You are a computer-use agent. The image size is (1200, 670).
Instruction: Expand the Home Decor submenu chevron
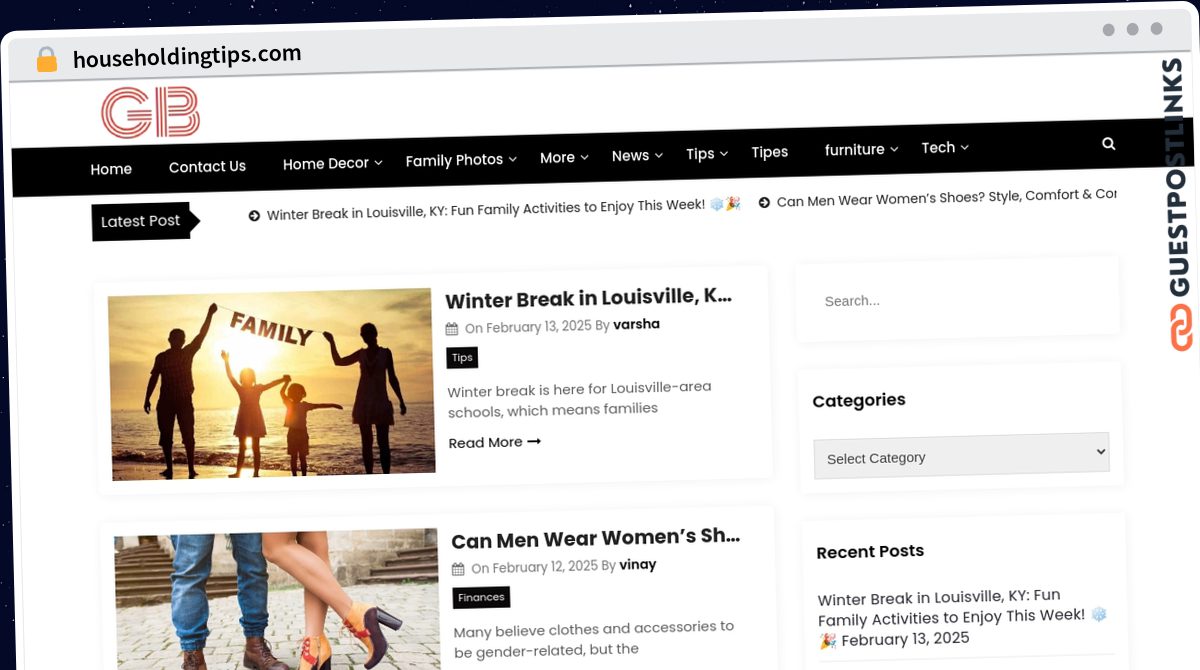point(379,162)
